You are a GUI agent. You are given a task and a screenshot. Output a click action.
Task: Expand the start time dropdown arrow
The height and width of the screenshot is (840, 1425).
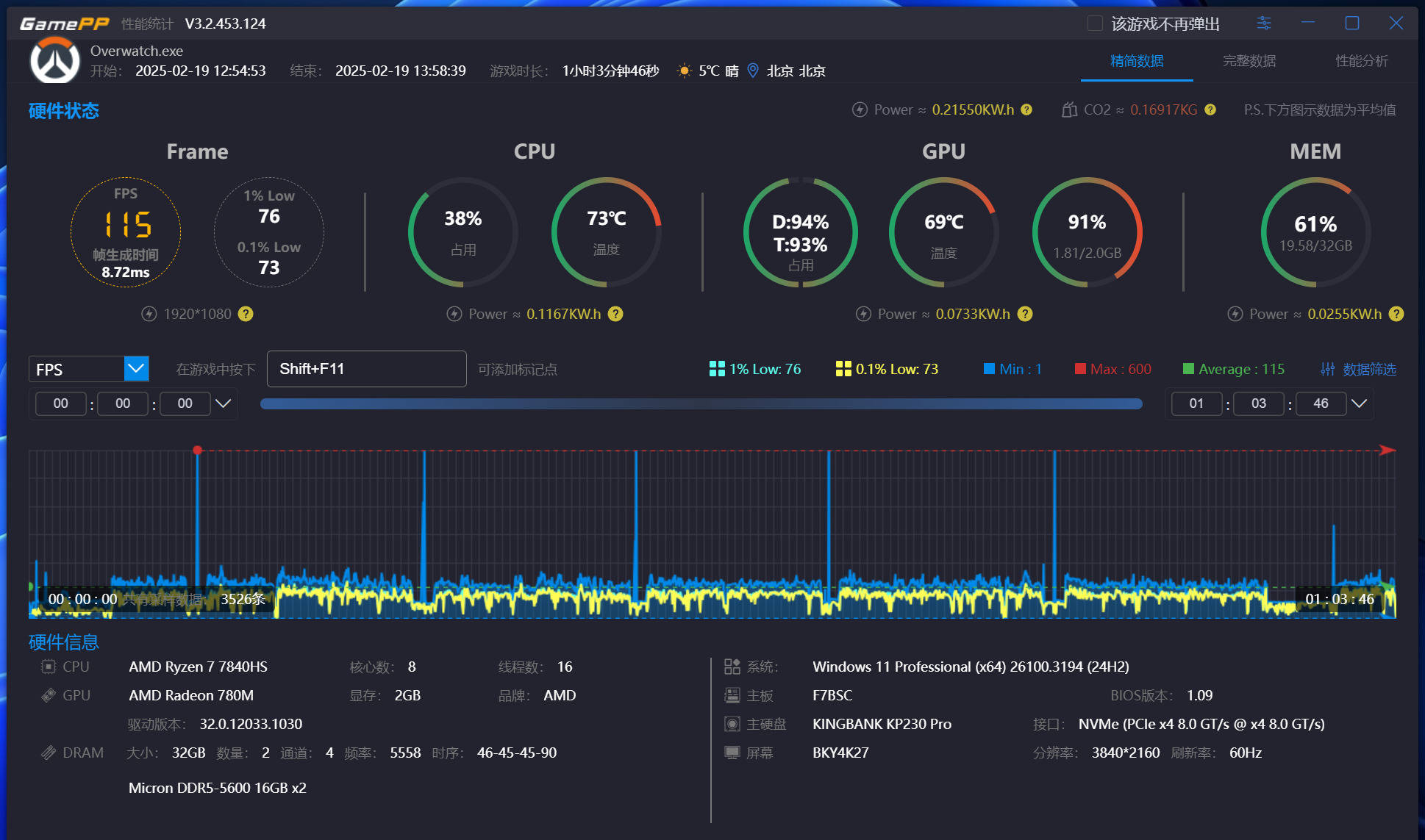tap(224, 403)
